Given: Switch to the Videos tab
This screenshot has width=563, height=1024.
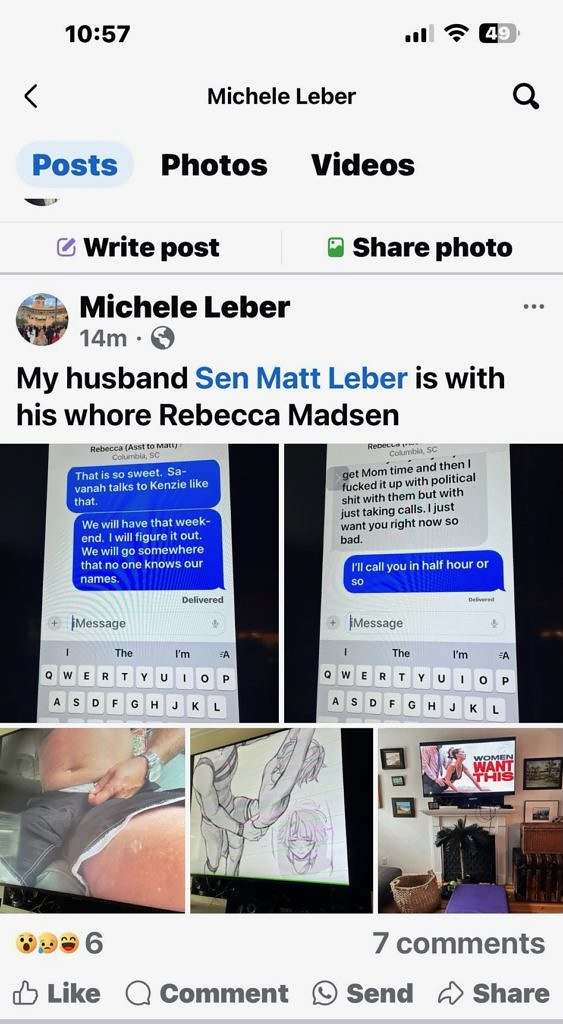Looking at the screenshot, I should point(362,165).
